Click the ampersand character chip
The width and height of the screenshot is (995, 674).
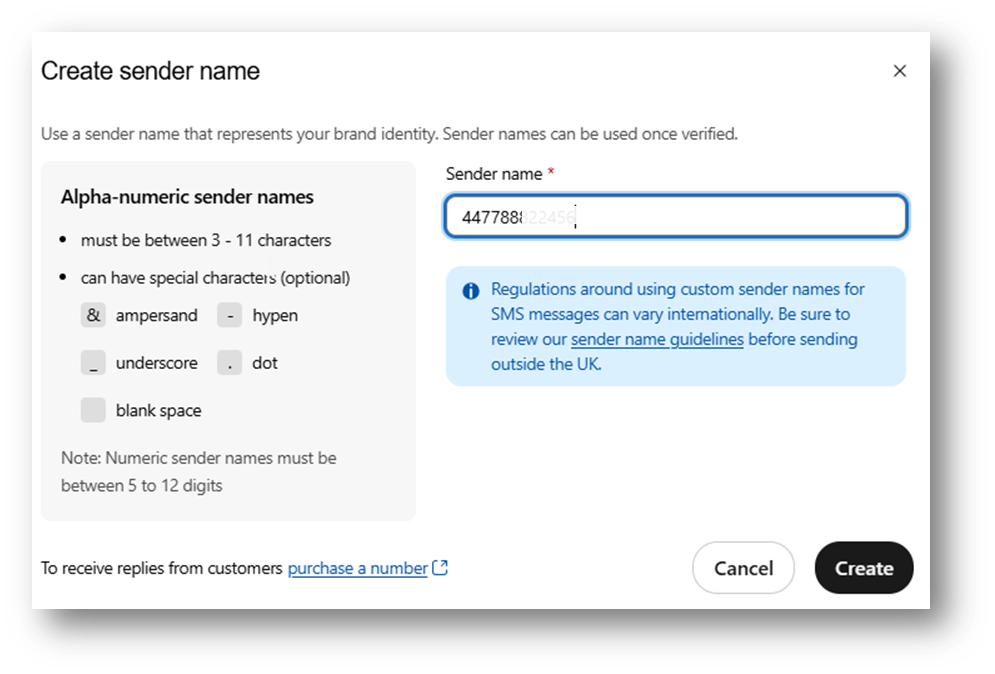[x=93, y=315]
